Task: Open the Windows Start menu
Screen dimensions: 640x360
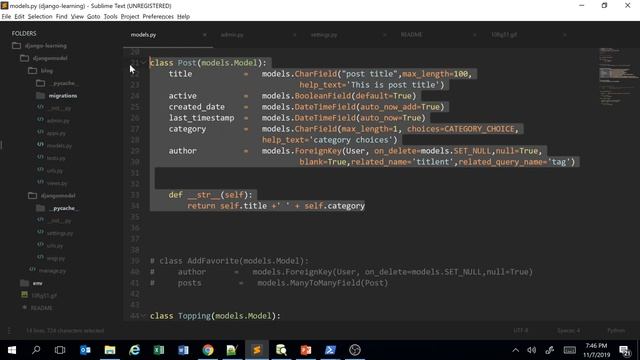Action: click(x=12, y=350)
